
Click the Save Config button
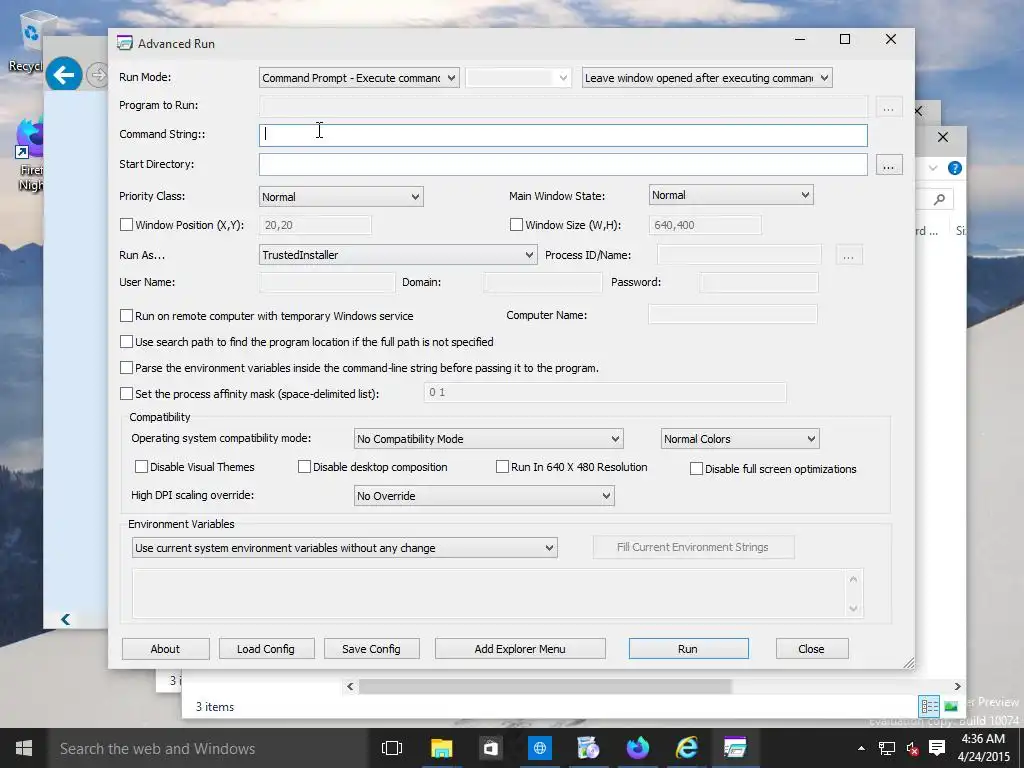click(371, 648)
